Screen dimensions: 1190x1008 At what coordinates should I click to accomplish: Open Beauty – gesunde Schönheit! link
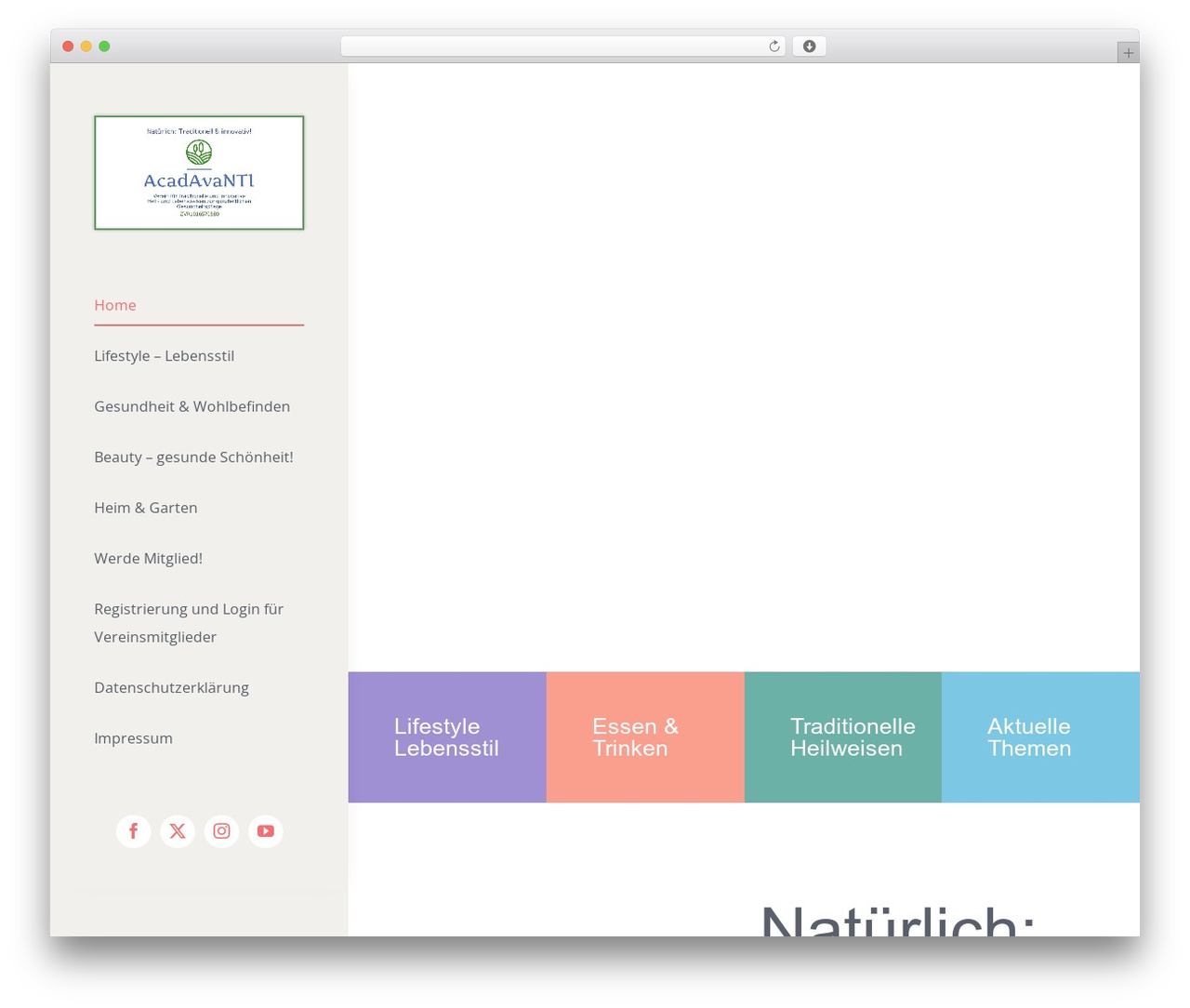click(x=193, y=458)
